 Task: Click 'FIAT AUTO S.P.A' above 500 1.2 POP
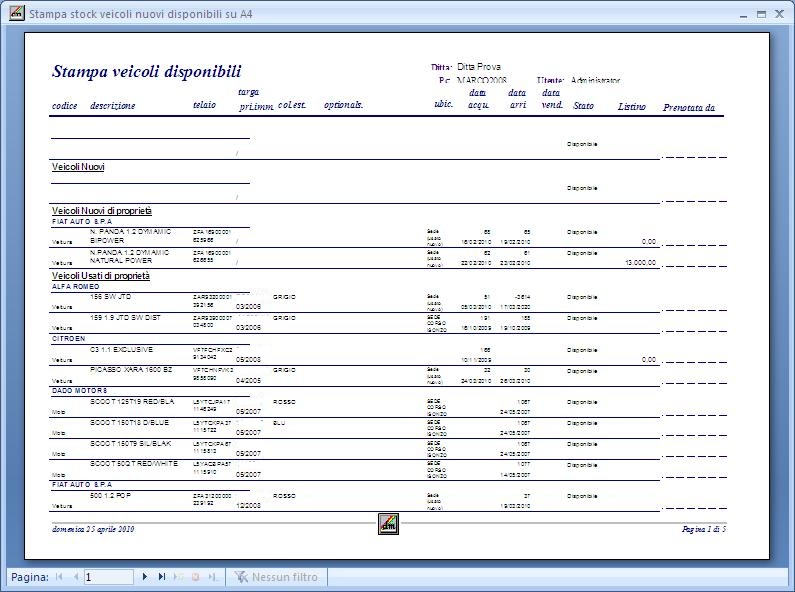(x=82, y=485)
